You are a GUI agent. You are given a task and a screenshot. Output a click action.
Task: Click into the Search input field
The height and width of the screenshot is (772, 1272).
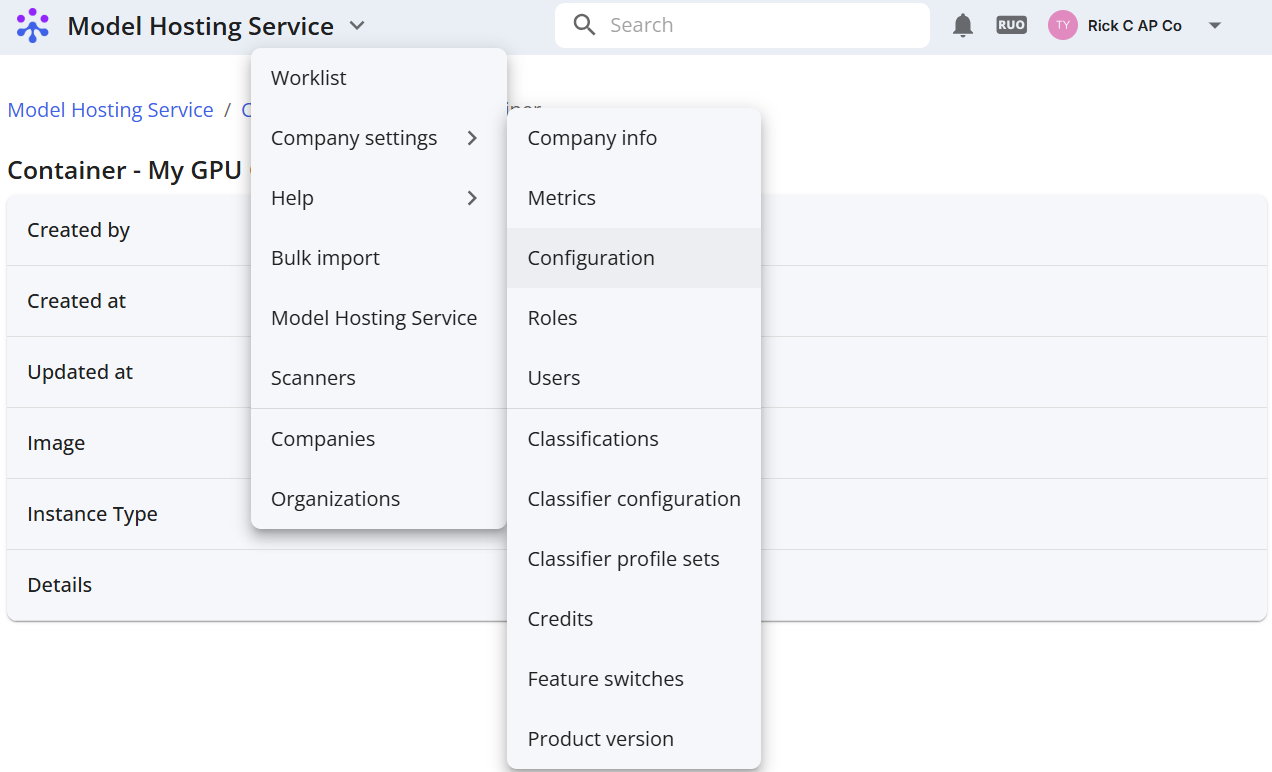point(742,25)
